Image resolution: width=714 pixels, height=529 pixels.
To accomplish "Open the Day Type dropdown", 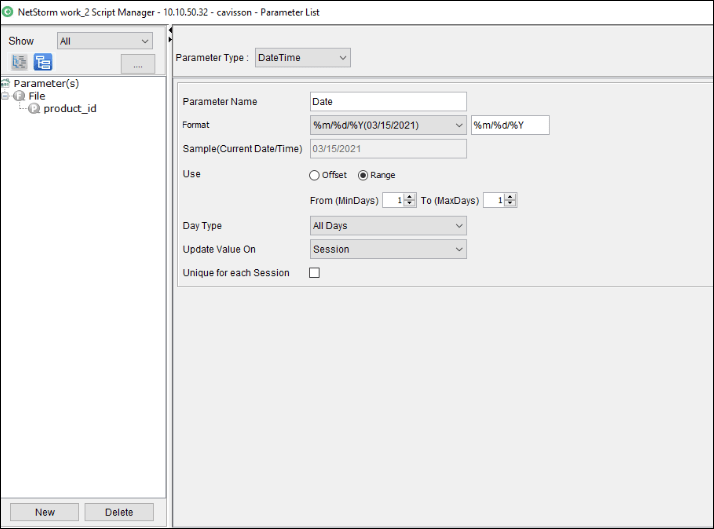I will [388, 226].
